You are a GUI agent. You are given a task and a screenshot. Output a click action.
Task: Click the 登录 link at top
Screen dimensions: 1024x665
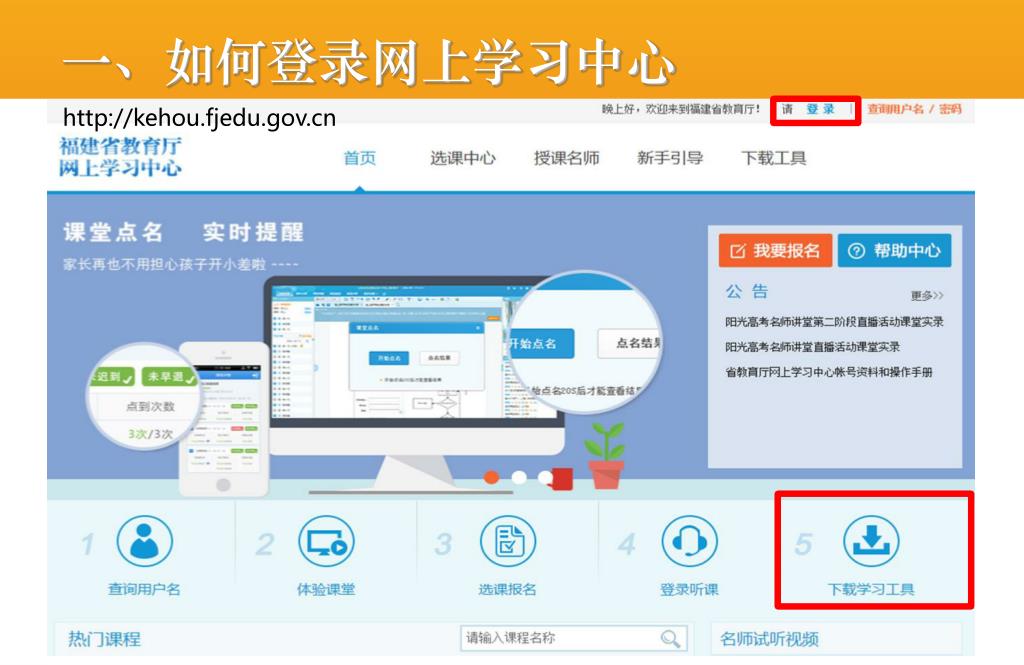(820, 109)
